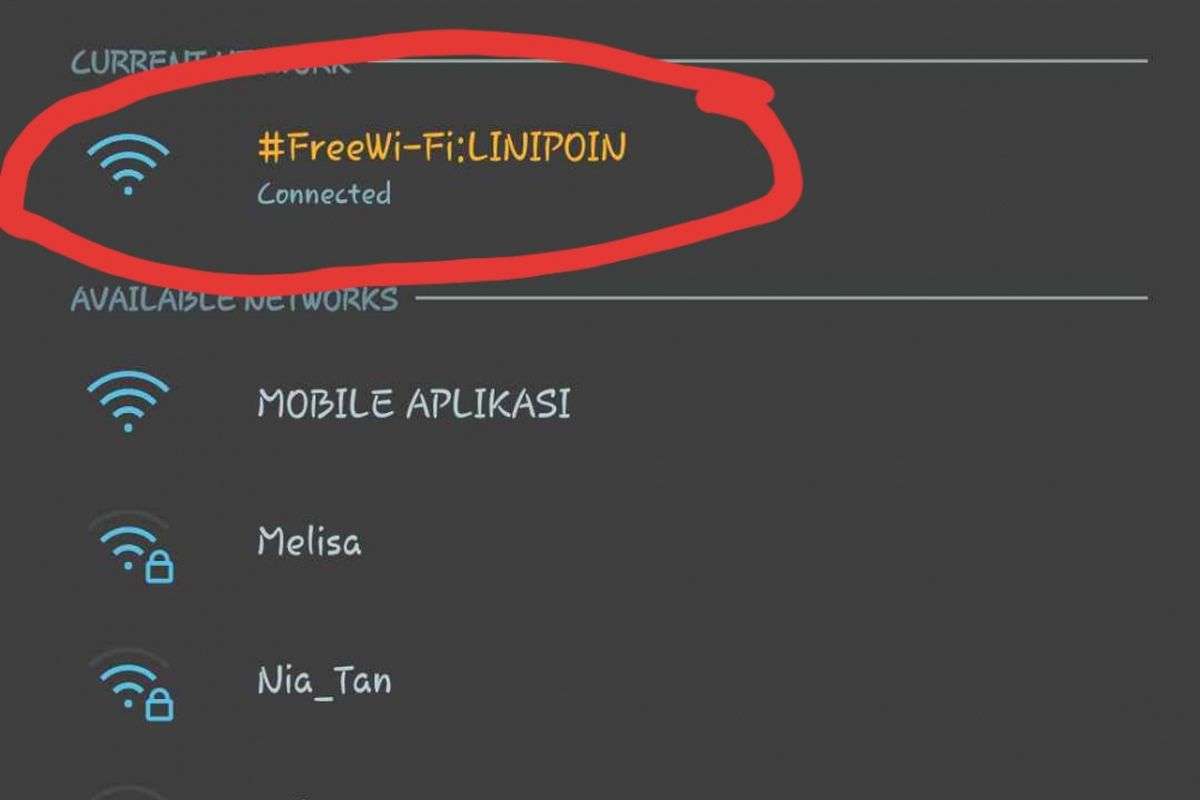Select the MOBILE APLIKASI network entry

pyautogui.click(x=414, y=400)
